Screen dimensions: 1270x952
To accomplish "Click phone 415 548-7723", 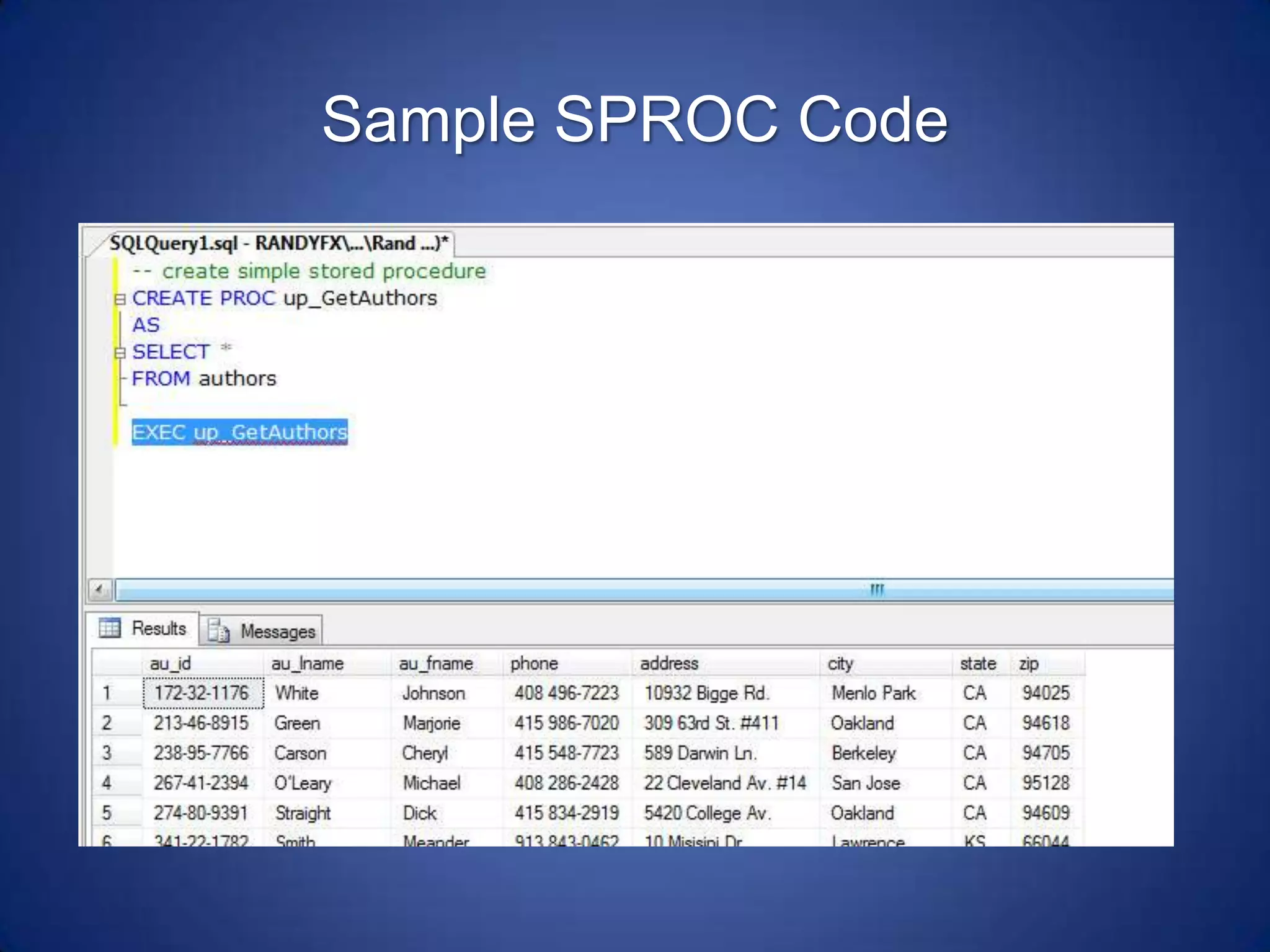I will coord(567,753).
